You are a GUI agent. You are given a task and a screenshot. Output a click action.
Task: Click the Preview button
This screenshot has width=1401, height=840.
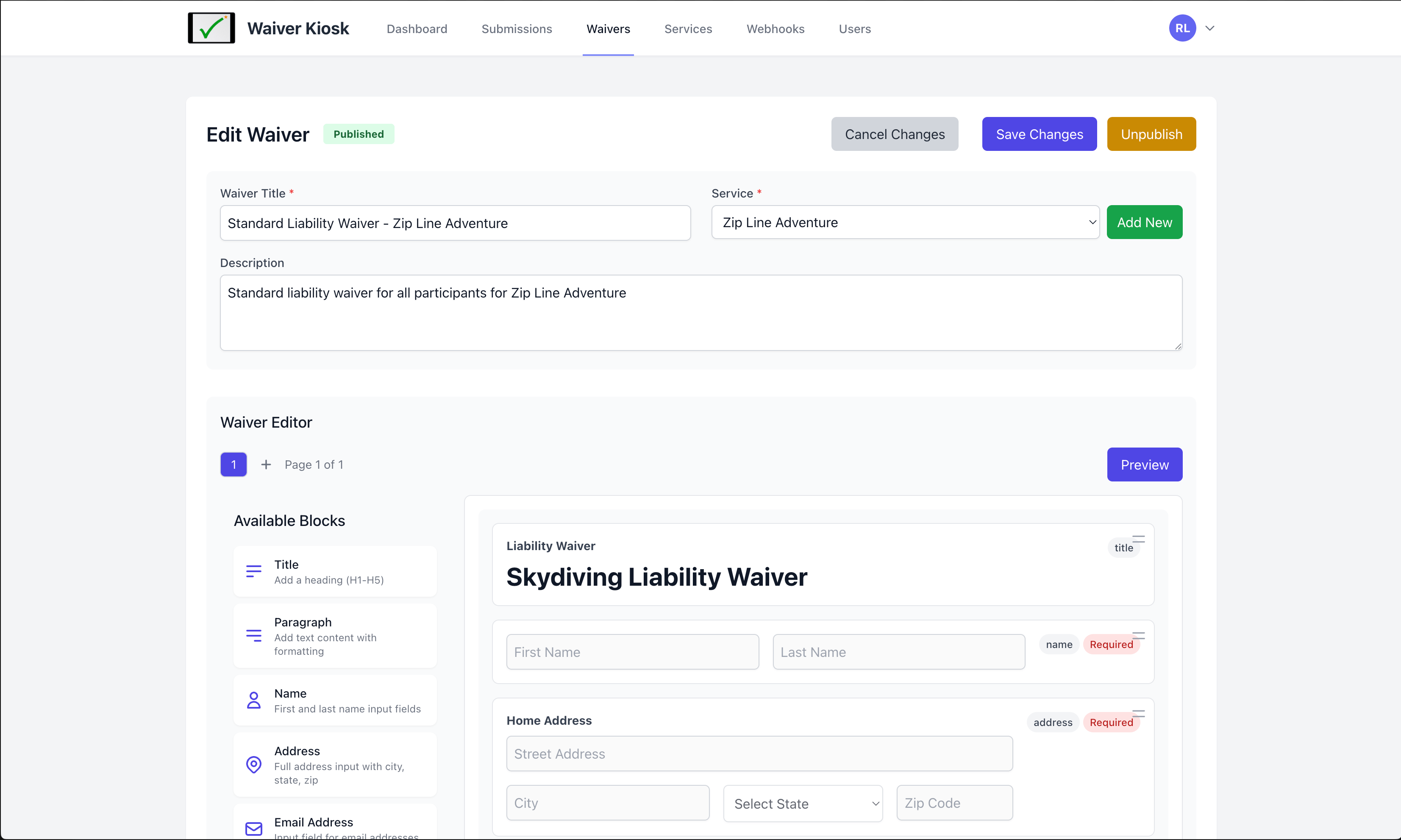pos(1144,465)
